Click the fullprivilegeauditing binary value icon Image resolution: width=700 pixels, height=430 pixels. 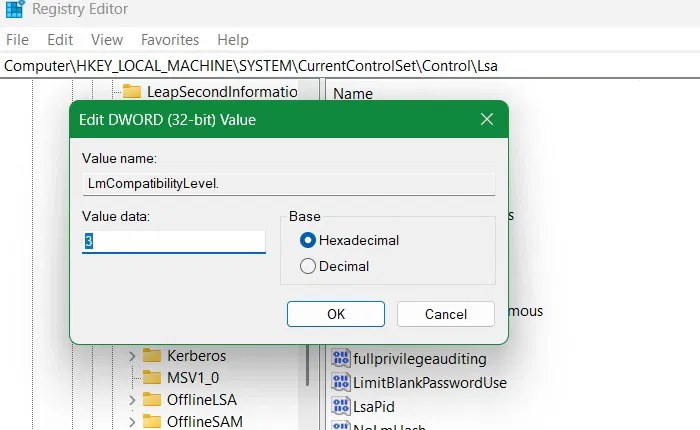(341, 359)
